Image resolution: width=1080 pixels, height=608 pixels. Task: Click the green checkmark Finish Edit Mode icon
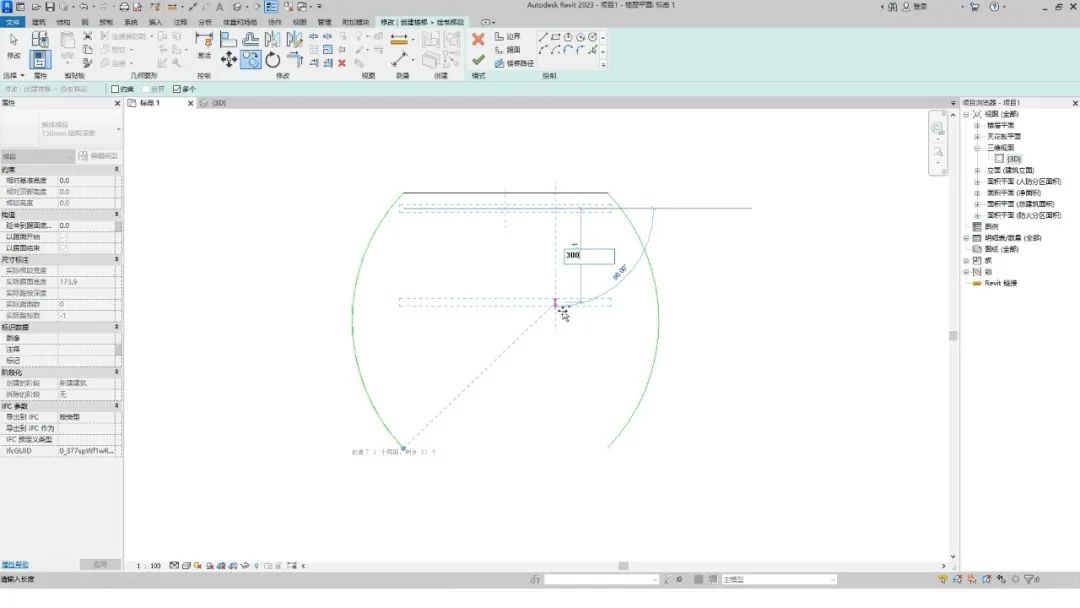point(478,61)
